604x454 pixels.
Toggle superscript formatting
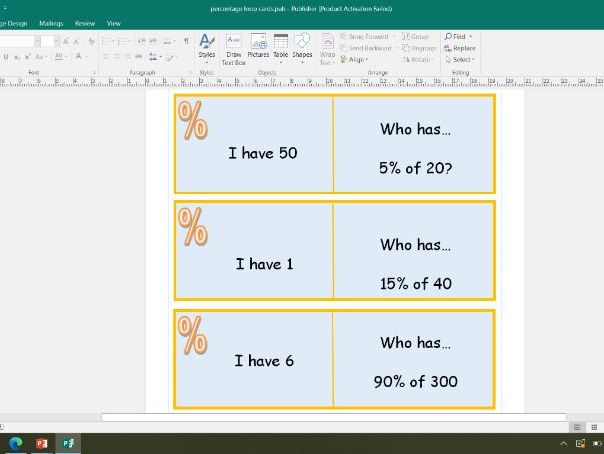[x=28, y=57]
